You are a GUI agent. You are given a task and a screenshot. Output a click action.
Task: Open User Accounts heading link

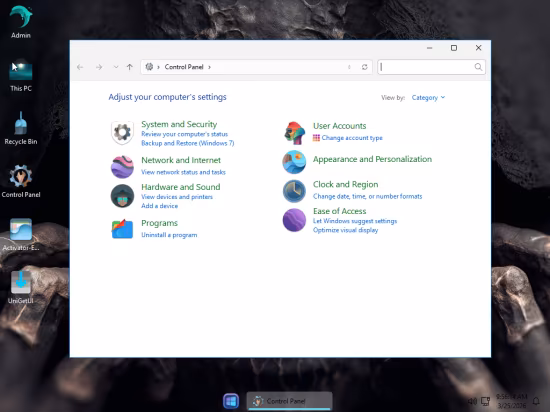340,126
